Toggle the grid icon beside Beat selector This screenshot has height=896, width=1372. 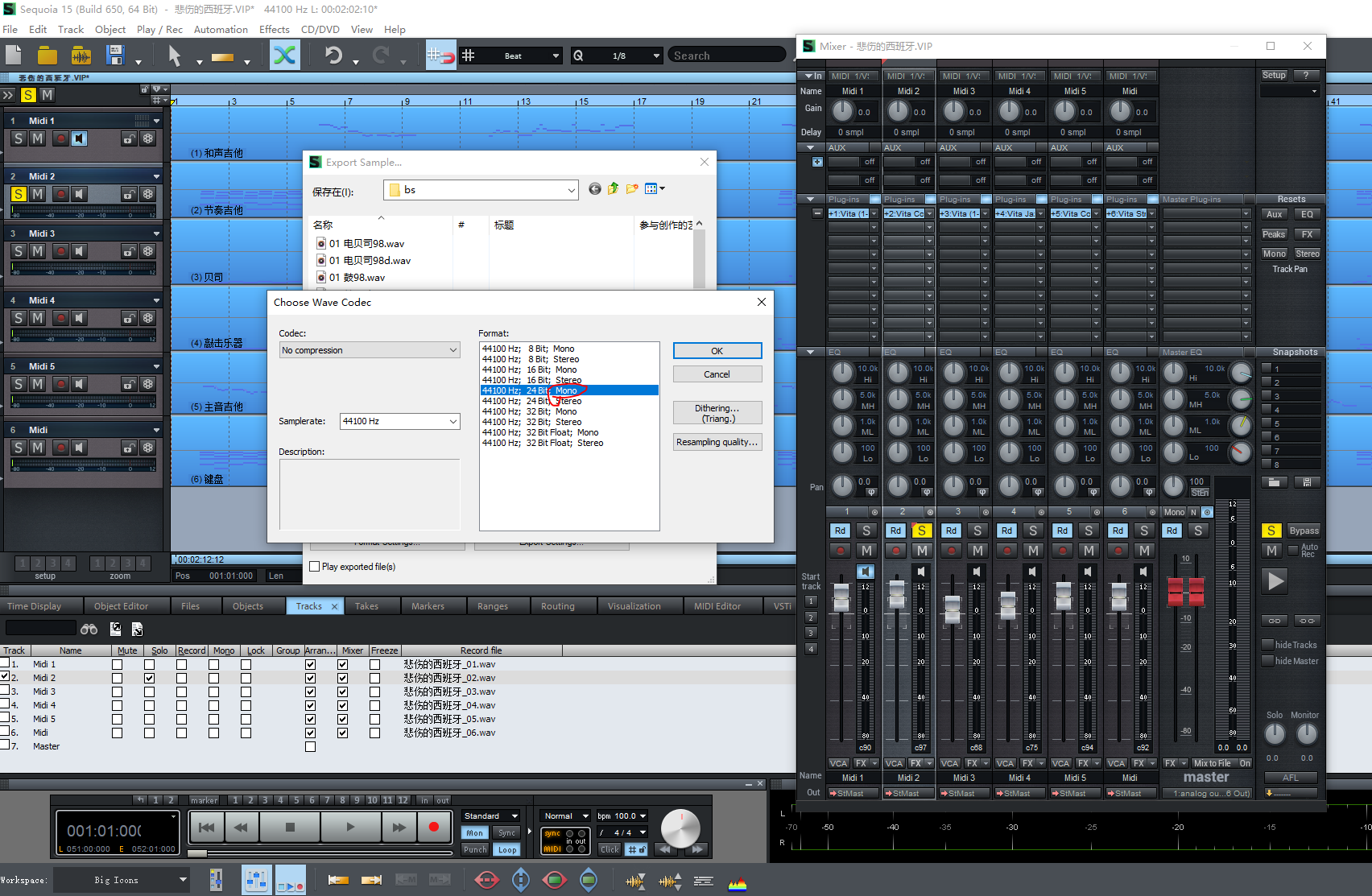click(x=468, y=56)
